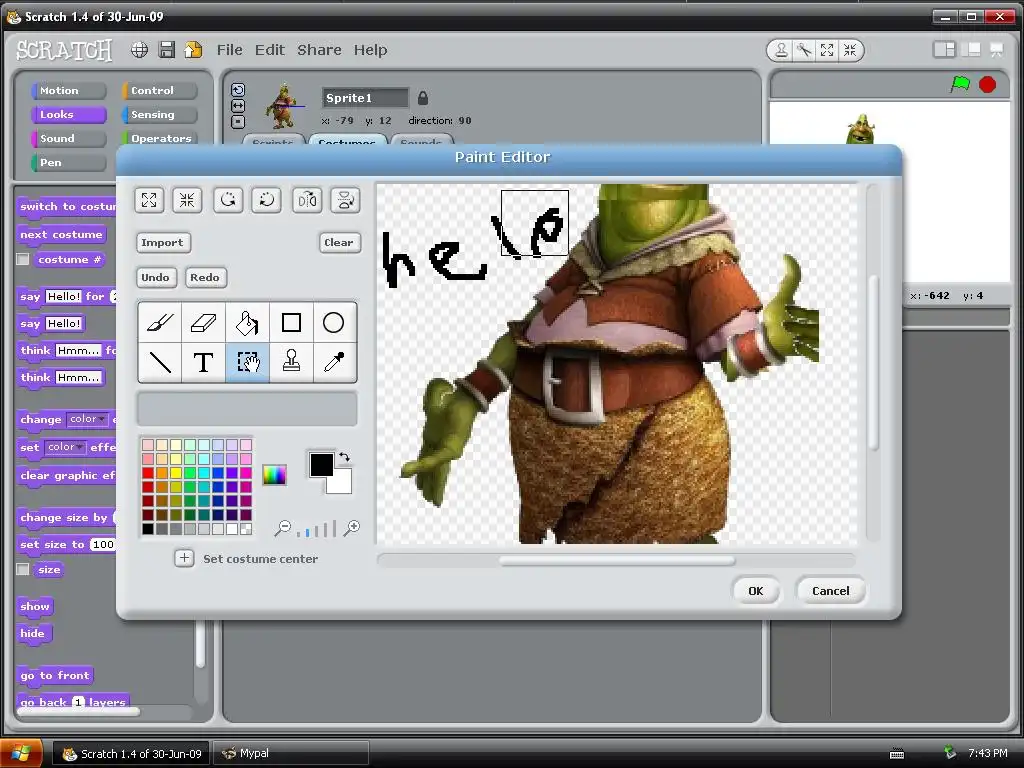Open the Edit menu
Viewport: 1024px width, 768px height.
[x=270, y=50]
